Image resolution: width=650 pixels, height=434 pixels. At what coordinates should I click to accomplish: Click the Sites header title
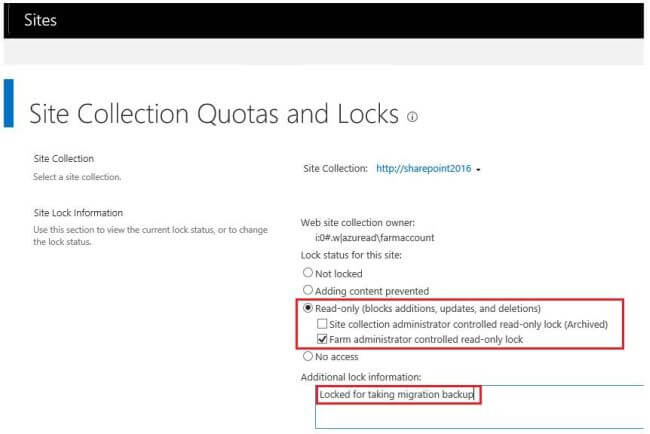(x=40, y=20)
